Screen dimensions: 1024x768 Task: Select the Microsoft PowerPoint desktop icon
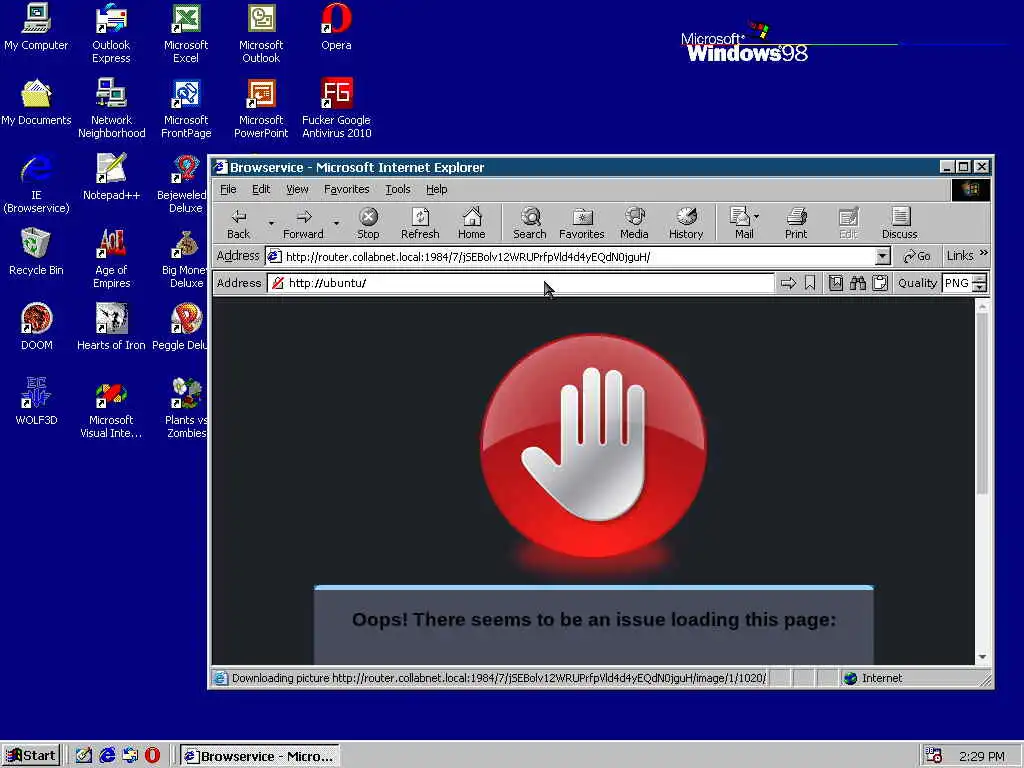261,108
